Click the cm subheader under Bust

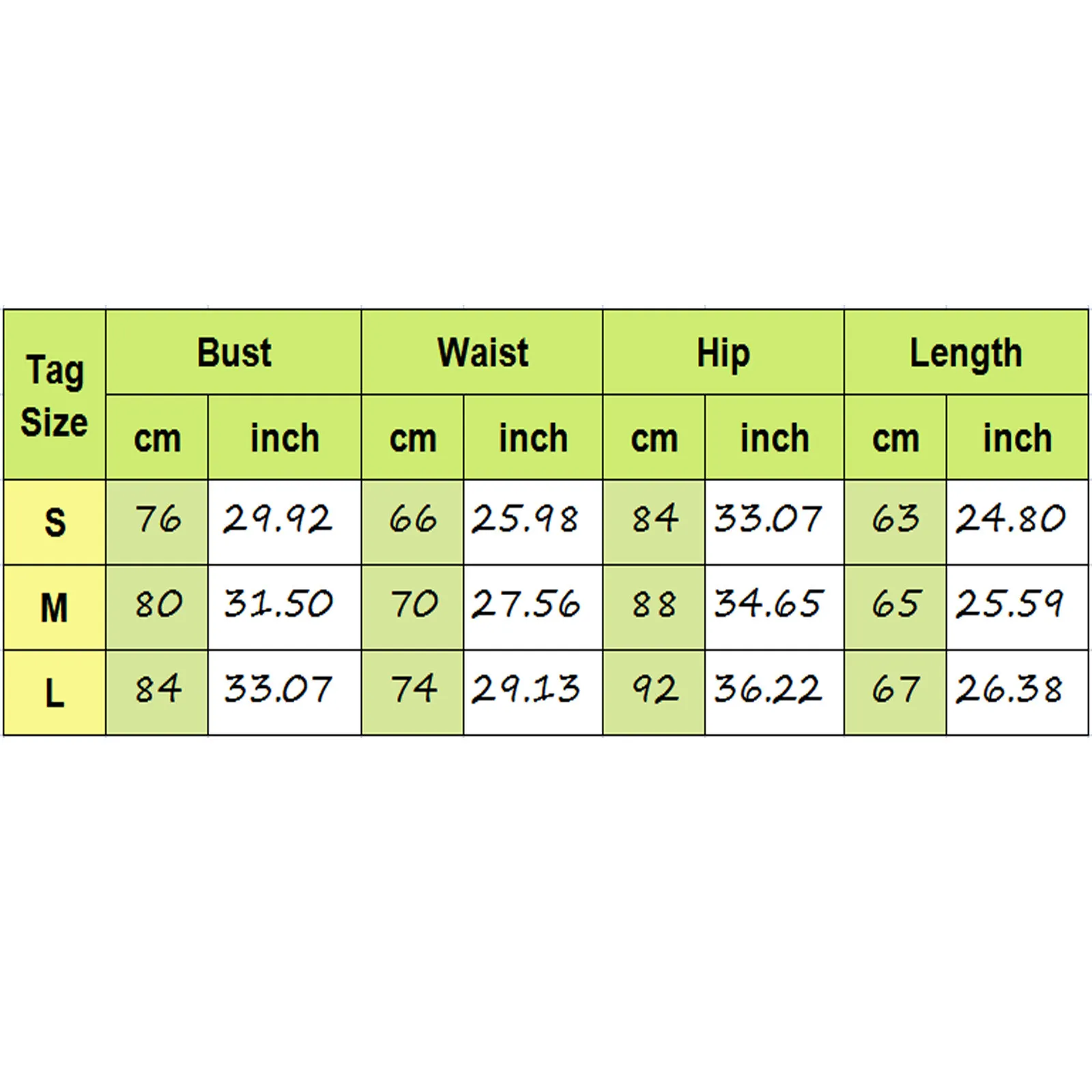[x=157, y=437]
